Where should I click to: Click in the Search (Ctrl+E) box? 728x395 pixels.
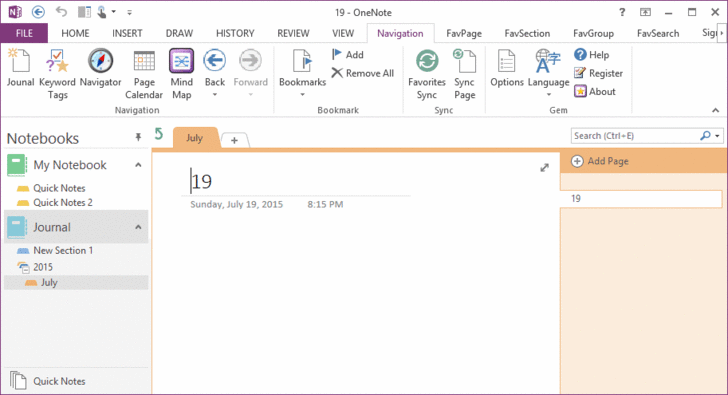pos(634,136)
